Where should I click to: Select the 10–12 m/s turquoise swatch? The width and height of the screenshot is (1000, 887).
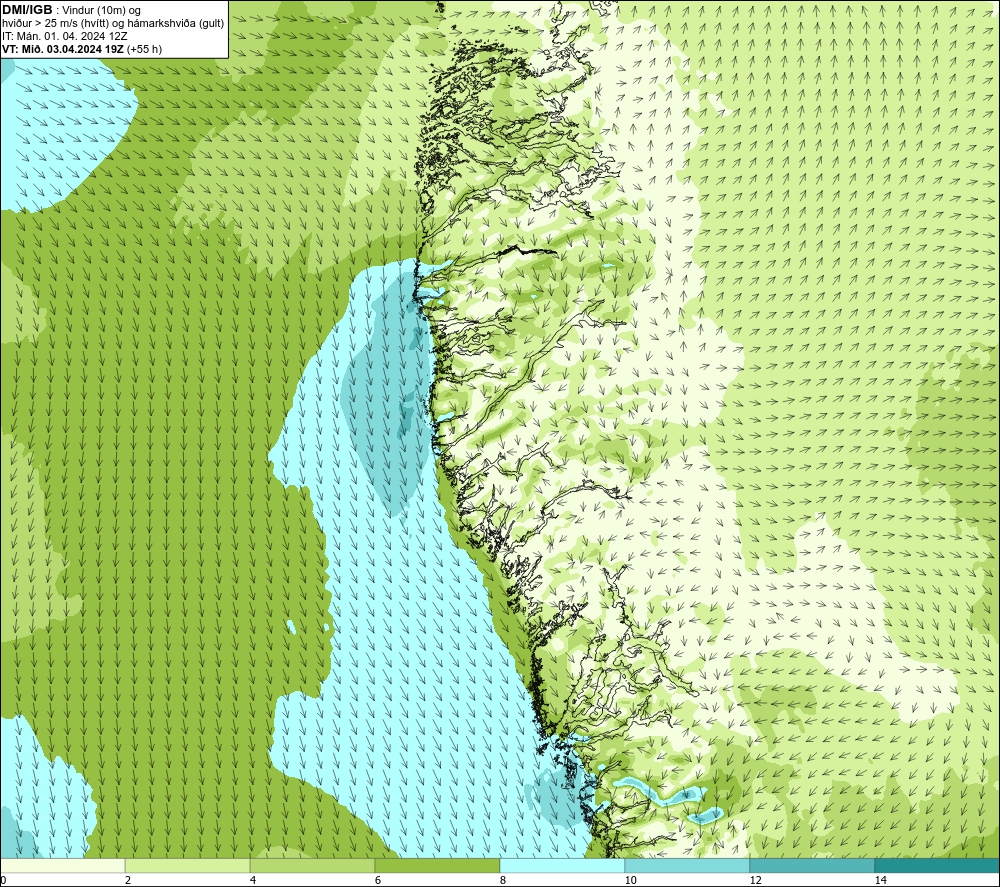coord(687,865)
